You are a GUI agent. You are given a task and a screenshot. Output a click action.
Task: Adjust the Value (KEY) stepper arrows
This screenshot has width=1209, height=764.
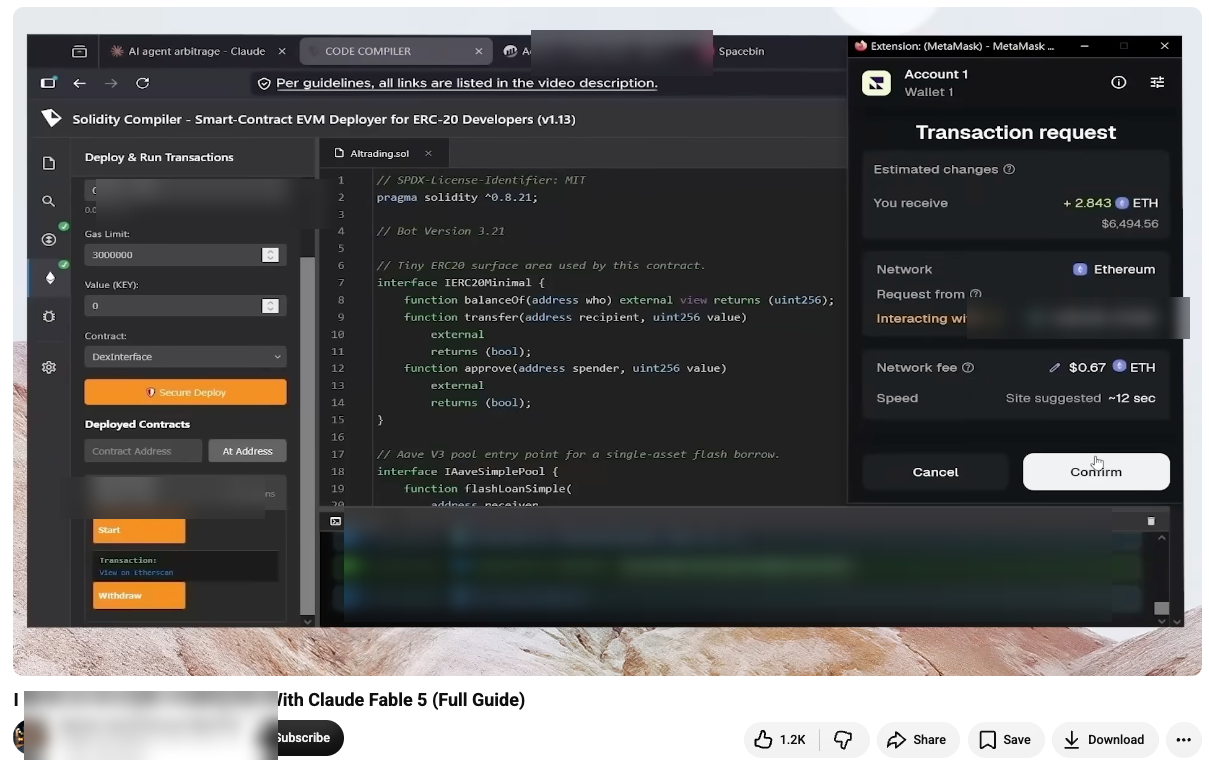(x=270, y=306)
